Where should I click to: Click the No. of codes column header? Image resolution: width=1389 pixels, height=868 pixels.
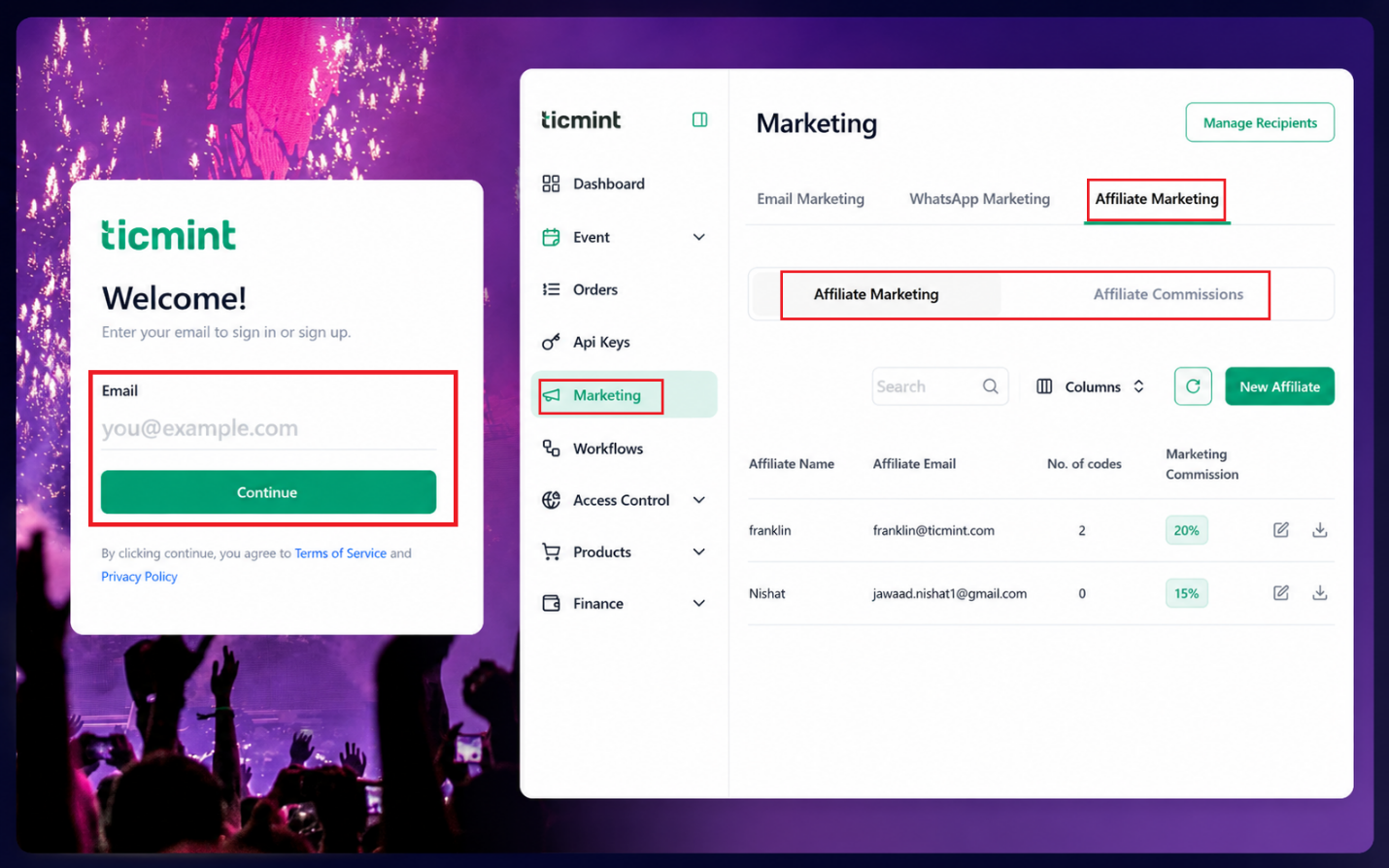(x=1084, y=464)
